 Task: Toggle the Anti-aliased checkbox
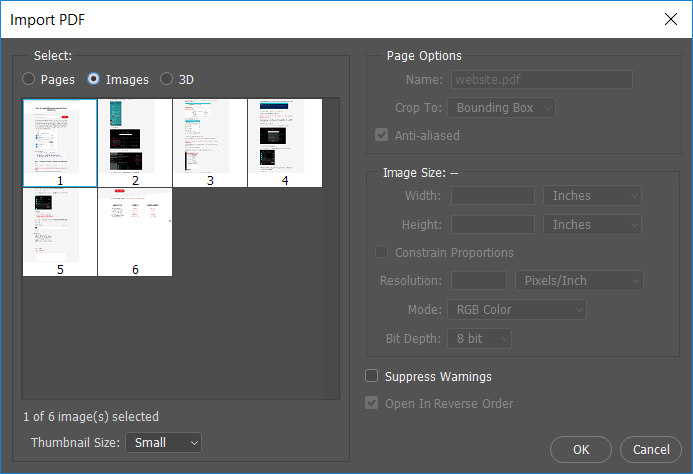click(381, 135)
